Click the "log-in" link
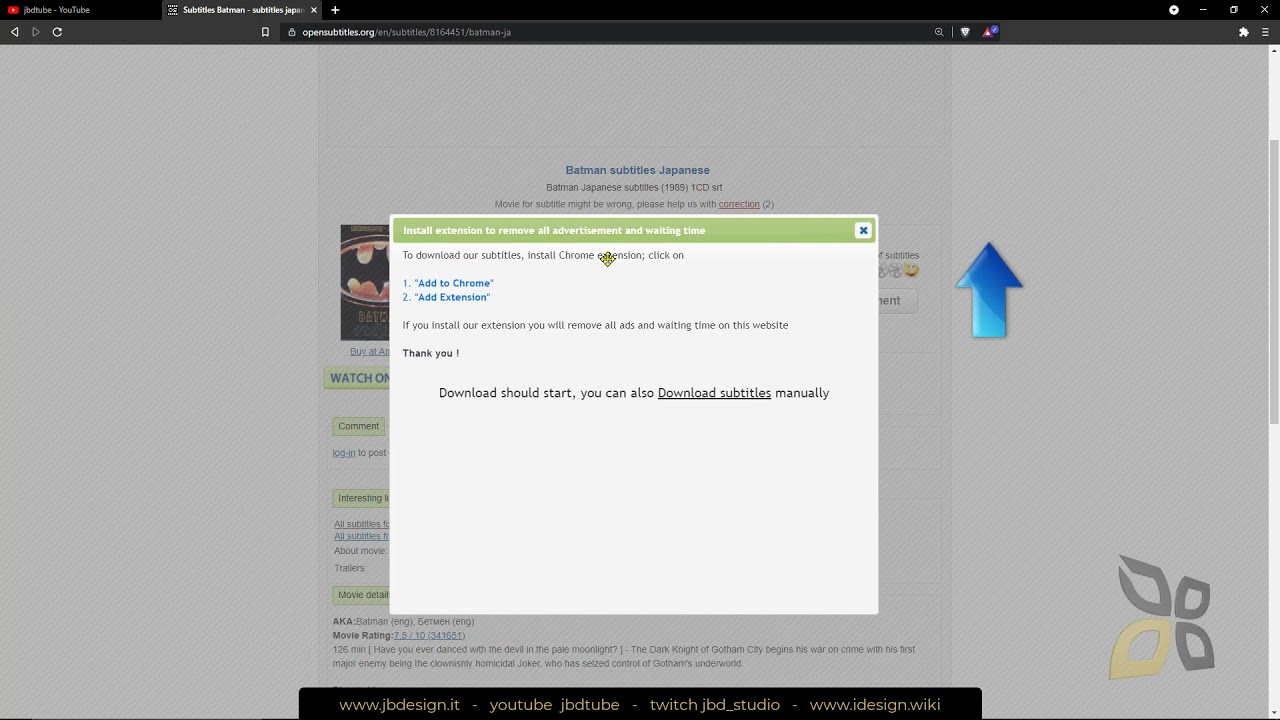The width and height of the screenshot is (1280, 720). tap(344, 453)
